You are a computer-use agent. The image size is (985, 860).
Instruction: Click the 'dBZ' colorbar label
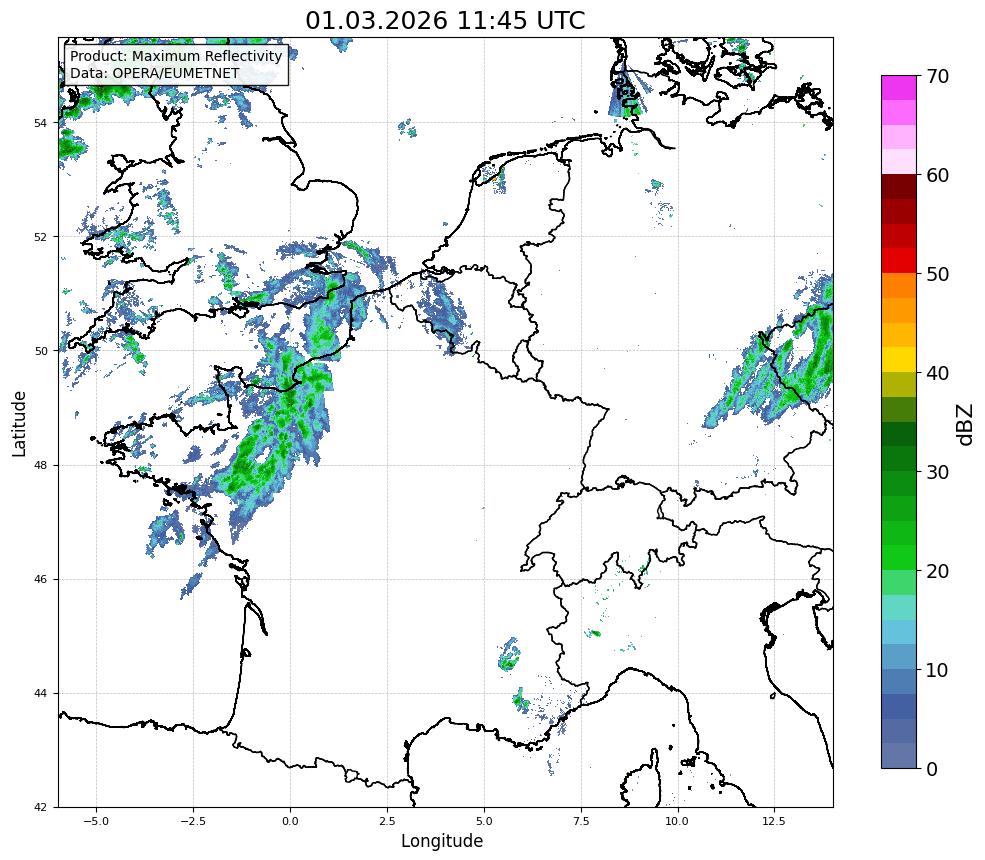click(x=966, y=424)
